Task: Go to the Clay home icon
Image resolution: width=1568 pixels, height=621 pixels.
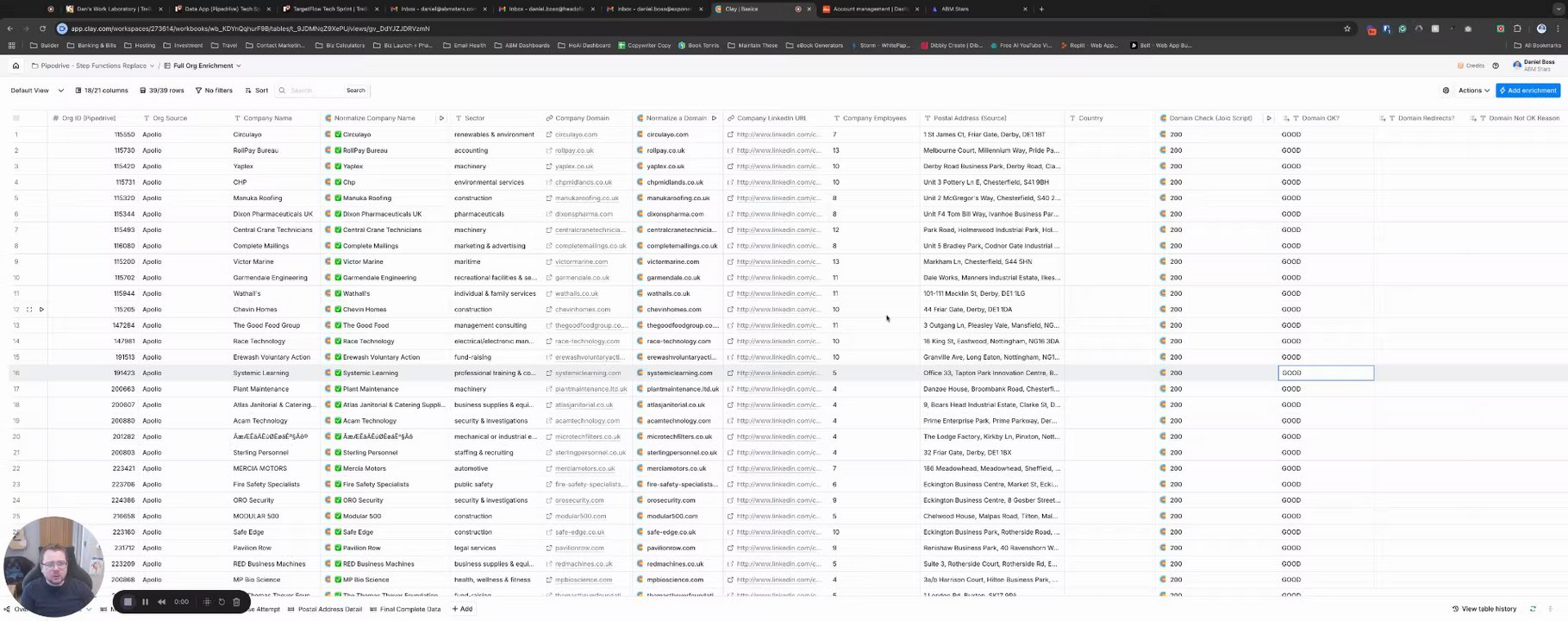Action: tap(16, 66)
